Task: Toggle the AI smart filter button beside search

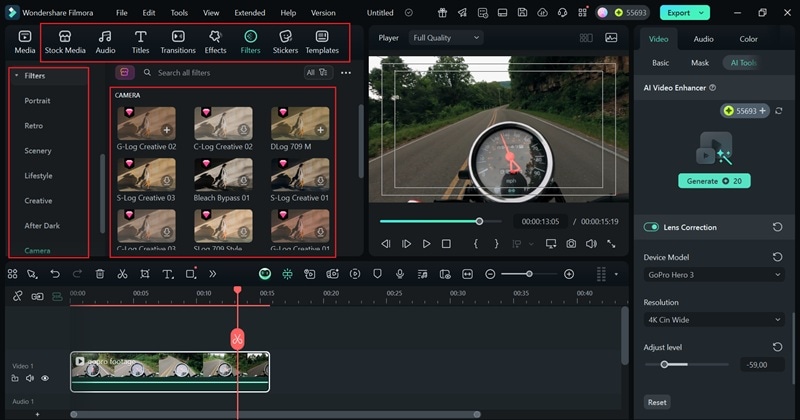Action: pos(124,72)
